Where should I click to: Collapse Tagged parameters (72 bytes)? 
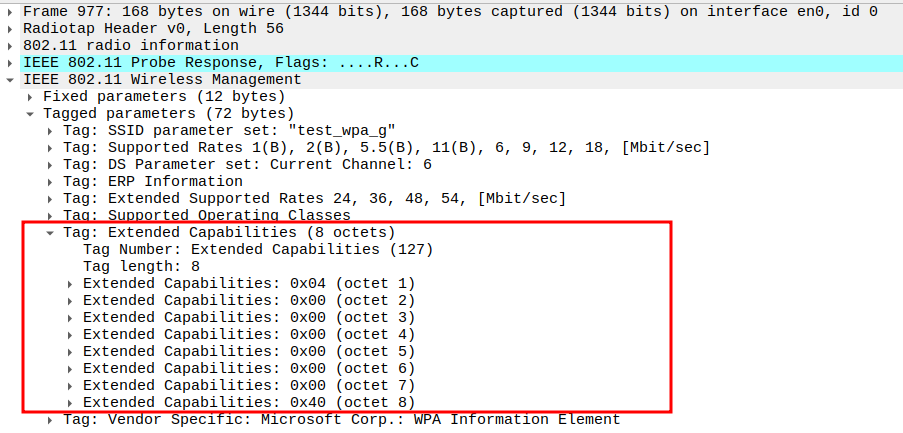[30, 114]
